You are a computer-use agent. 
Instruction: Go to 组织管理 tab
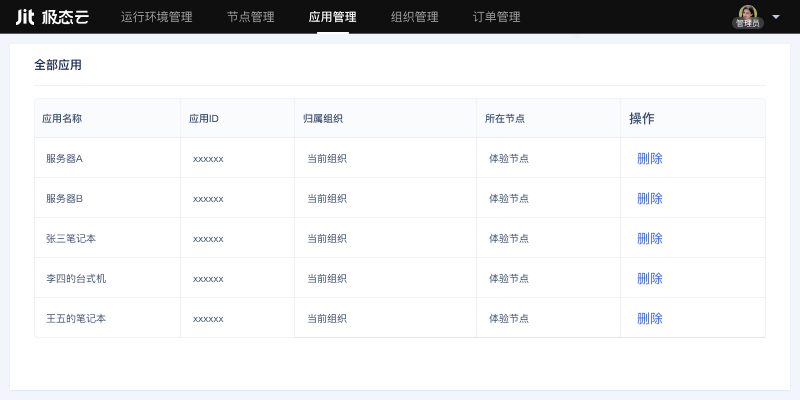click(415, 17)
